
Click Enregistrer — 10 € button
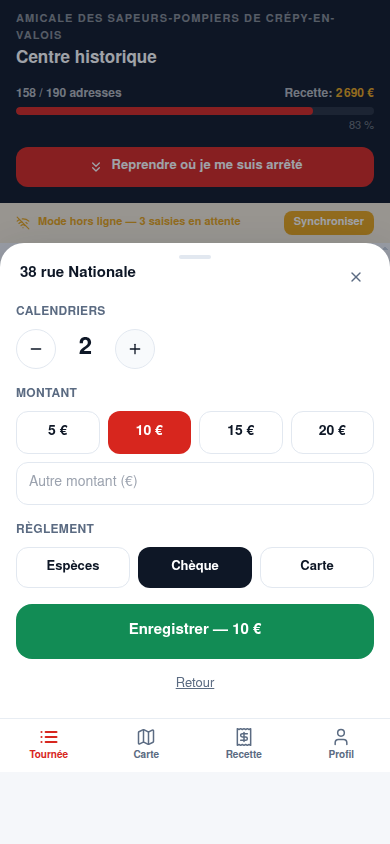195,631
